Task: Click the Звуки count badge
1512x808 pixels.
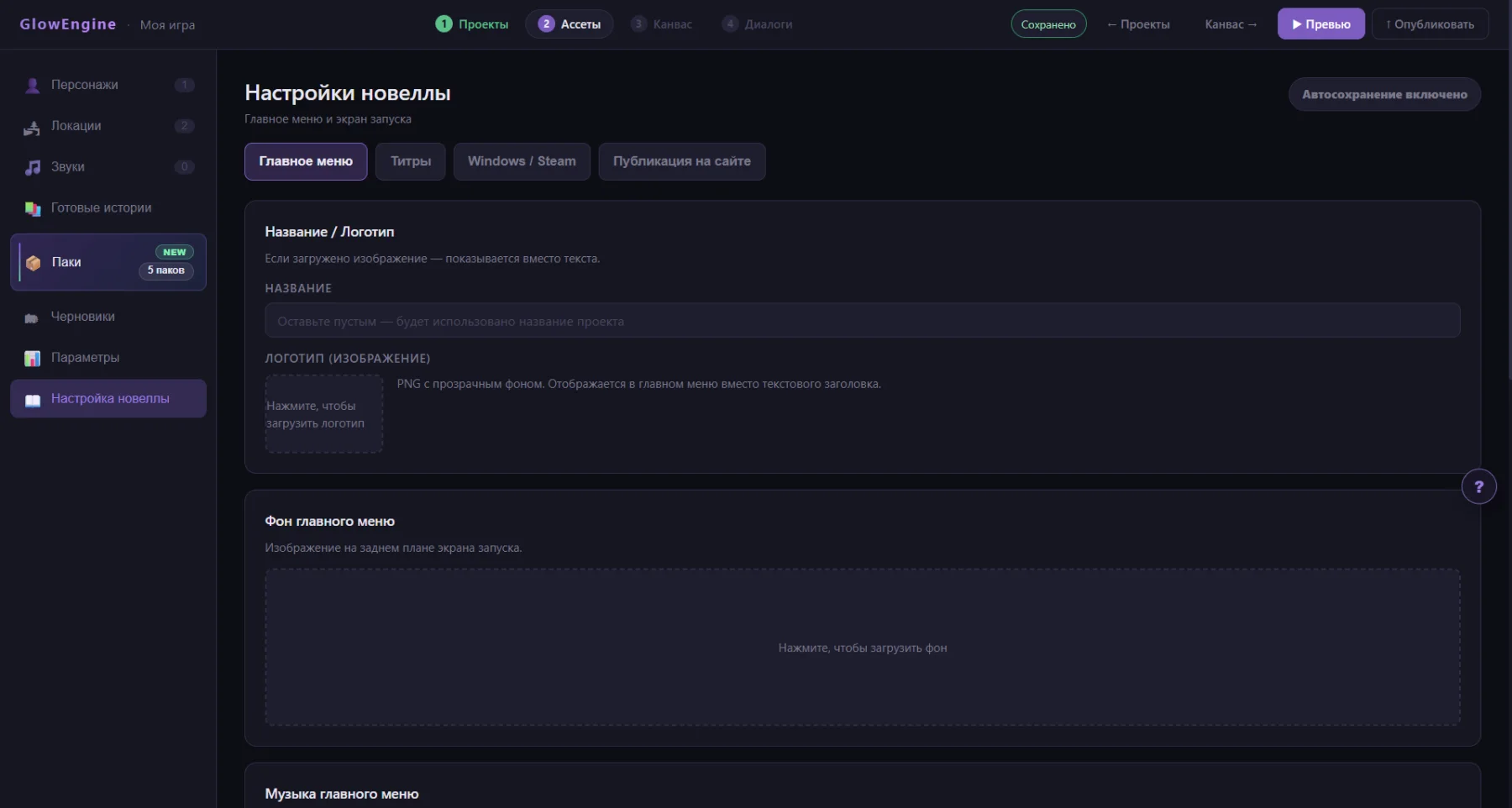Action: click(184, 167)
